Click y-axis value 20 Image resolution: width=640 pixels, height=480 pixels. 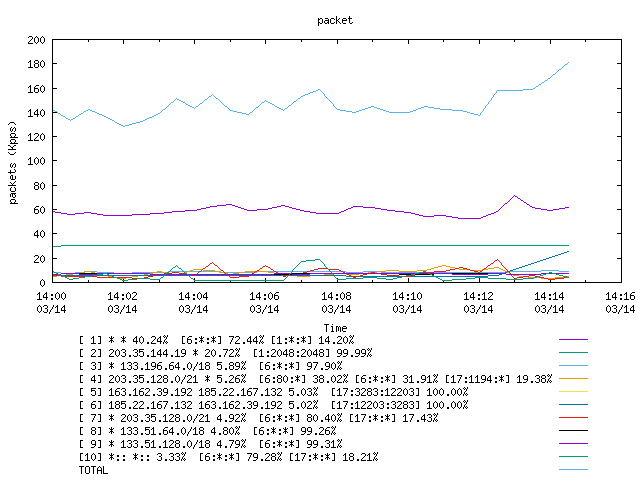coord(39,258)
